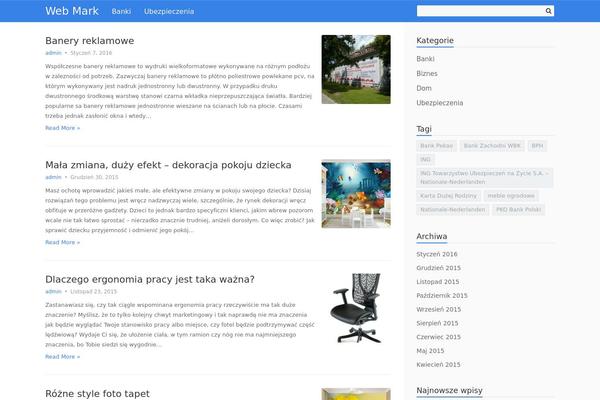Select the Ubezpieczenia category in sidebar
The width and height of the screenshot is (600, 400).
pyautogui.click(x=440, y=103)
